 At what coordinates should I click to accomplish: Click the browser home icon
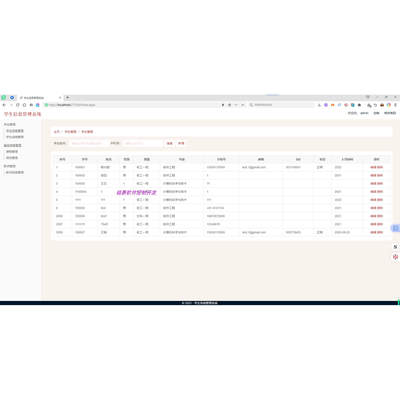[x=24, y=105]
